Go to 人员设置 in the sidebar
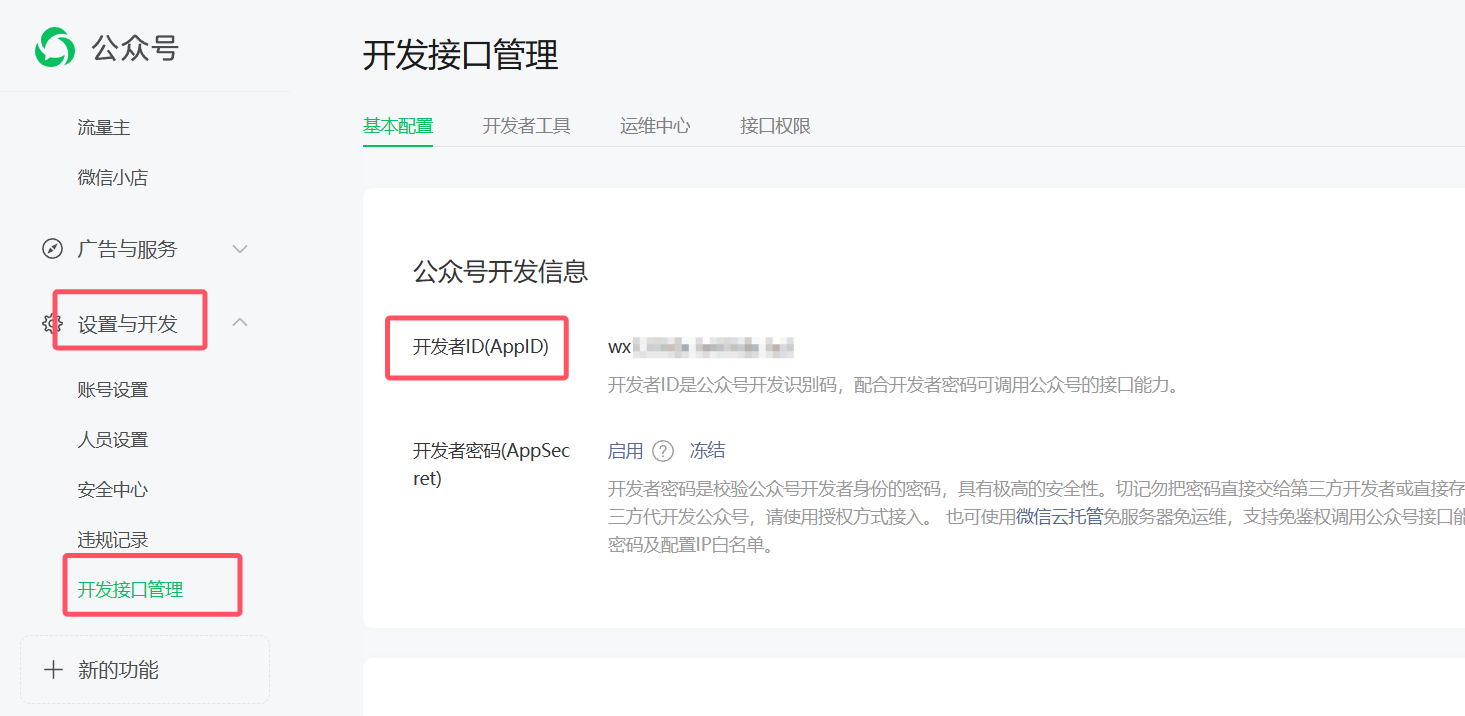 pyautogui.click(x=113, y=440)
